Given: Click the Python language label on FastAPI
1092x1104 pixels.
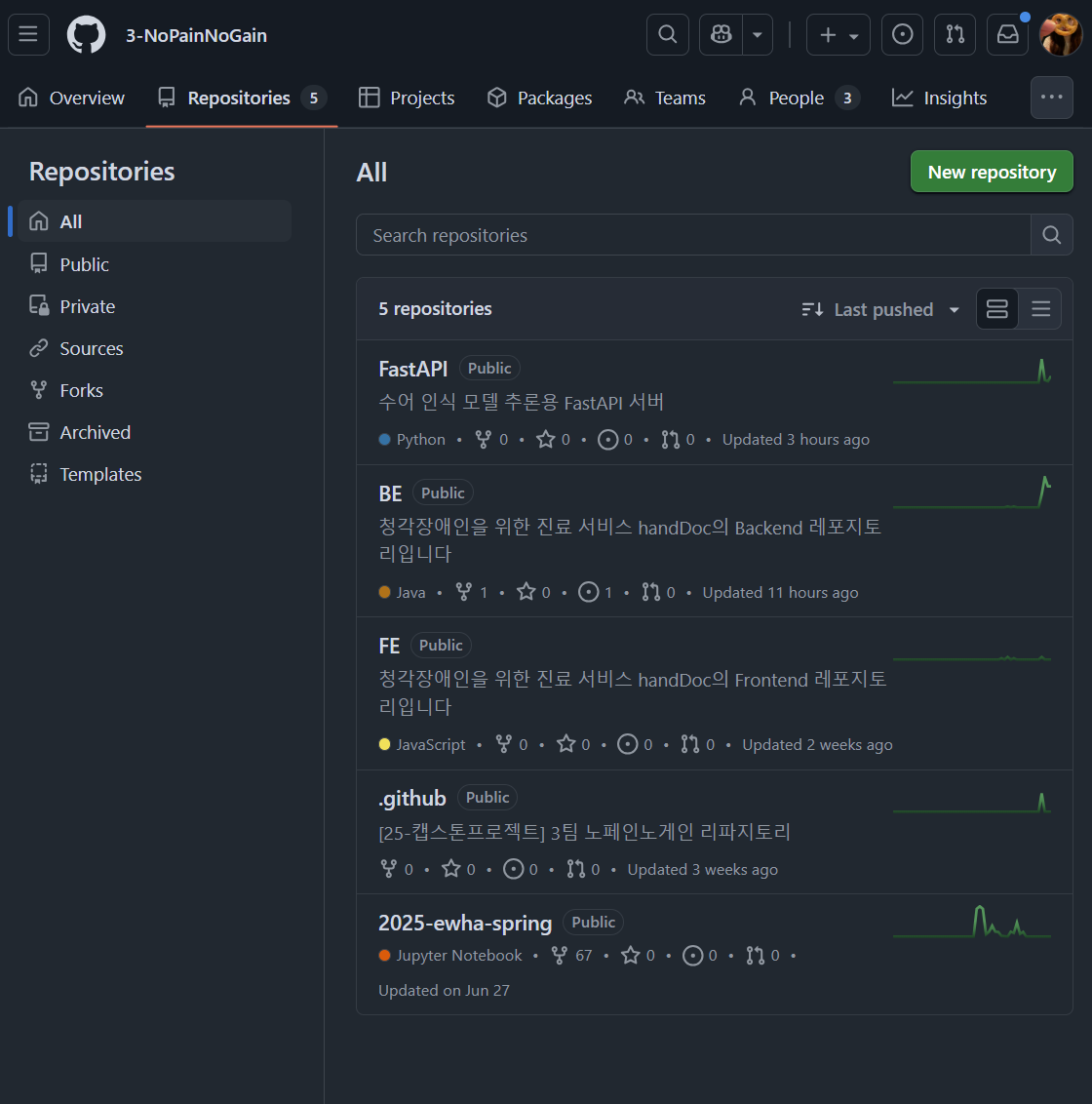Looking at the screenshot, I should [420, 439].
